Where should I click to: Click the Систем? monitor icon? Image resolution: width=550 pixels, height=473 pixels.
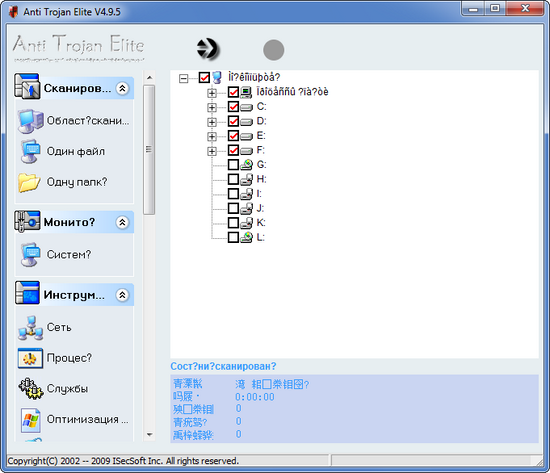tap(31, 254)
